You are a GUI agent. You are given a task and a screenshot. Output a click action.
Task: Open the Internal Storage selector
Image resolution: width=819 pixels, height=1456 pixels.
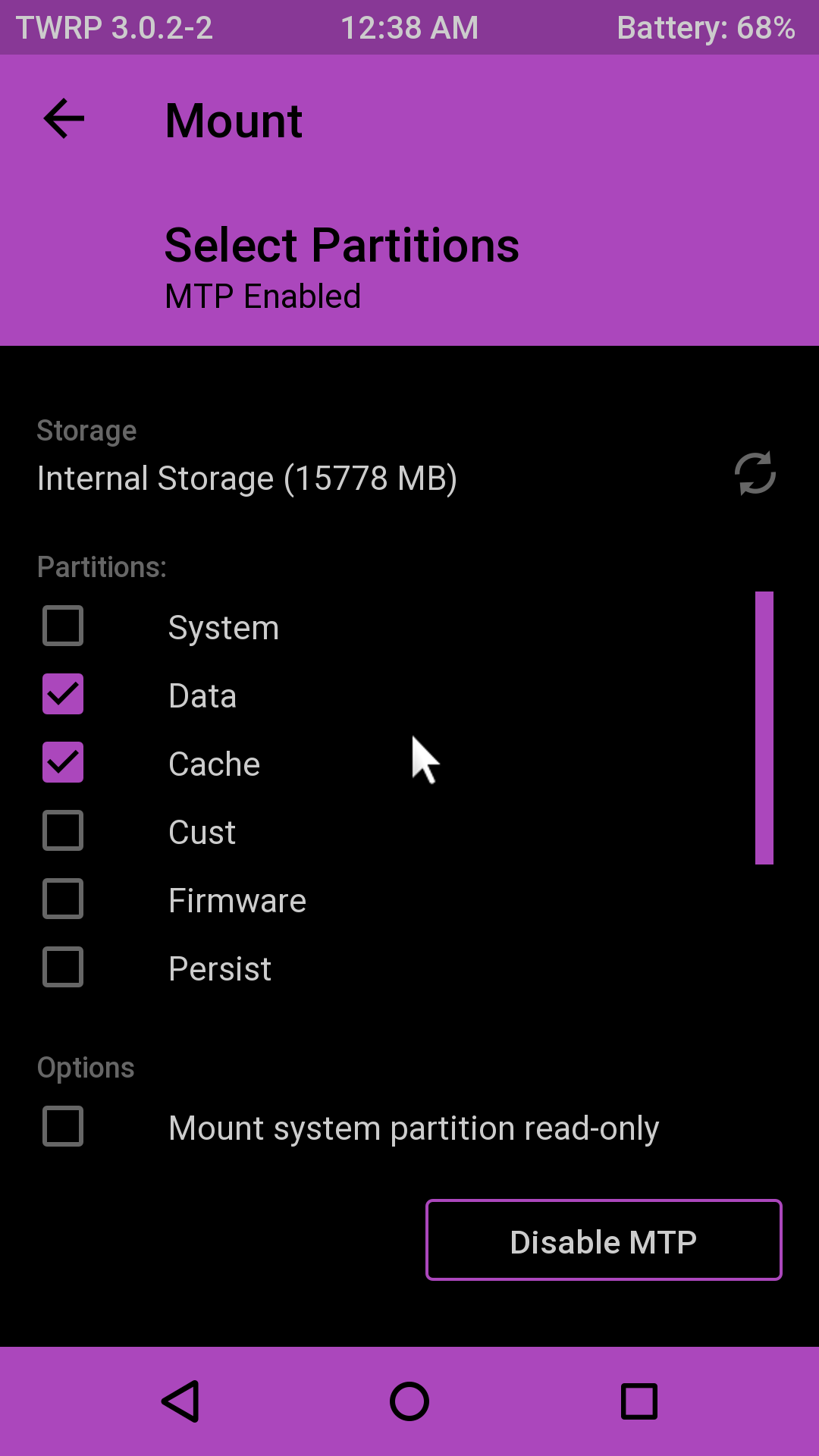coord(247,479)
